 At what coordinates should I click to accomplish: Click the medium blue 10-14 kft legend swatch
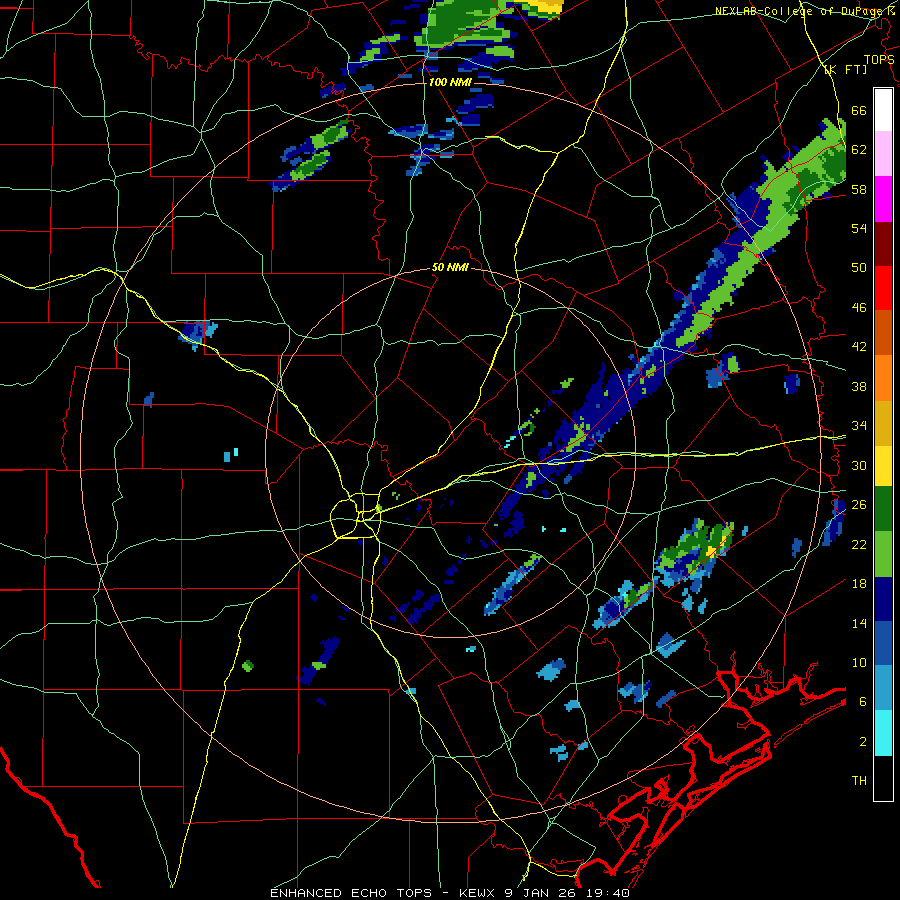click(x=883, y=643)
